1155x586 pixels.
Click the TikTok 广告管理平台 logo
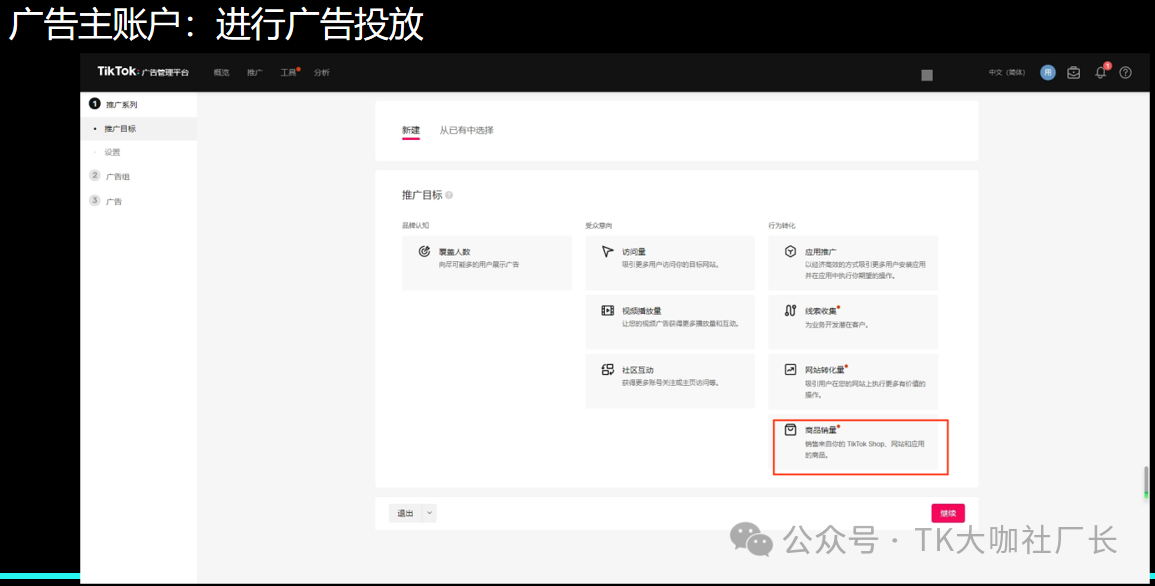click(143, 72)
